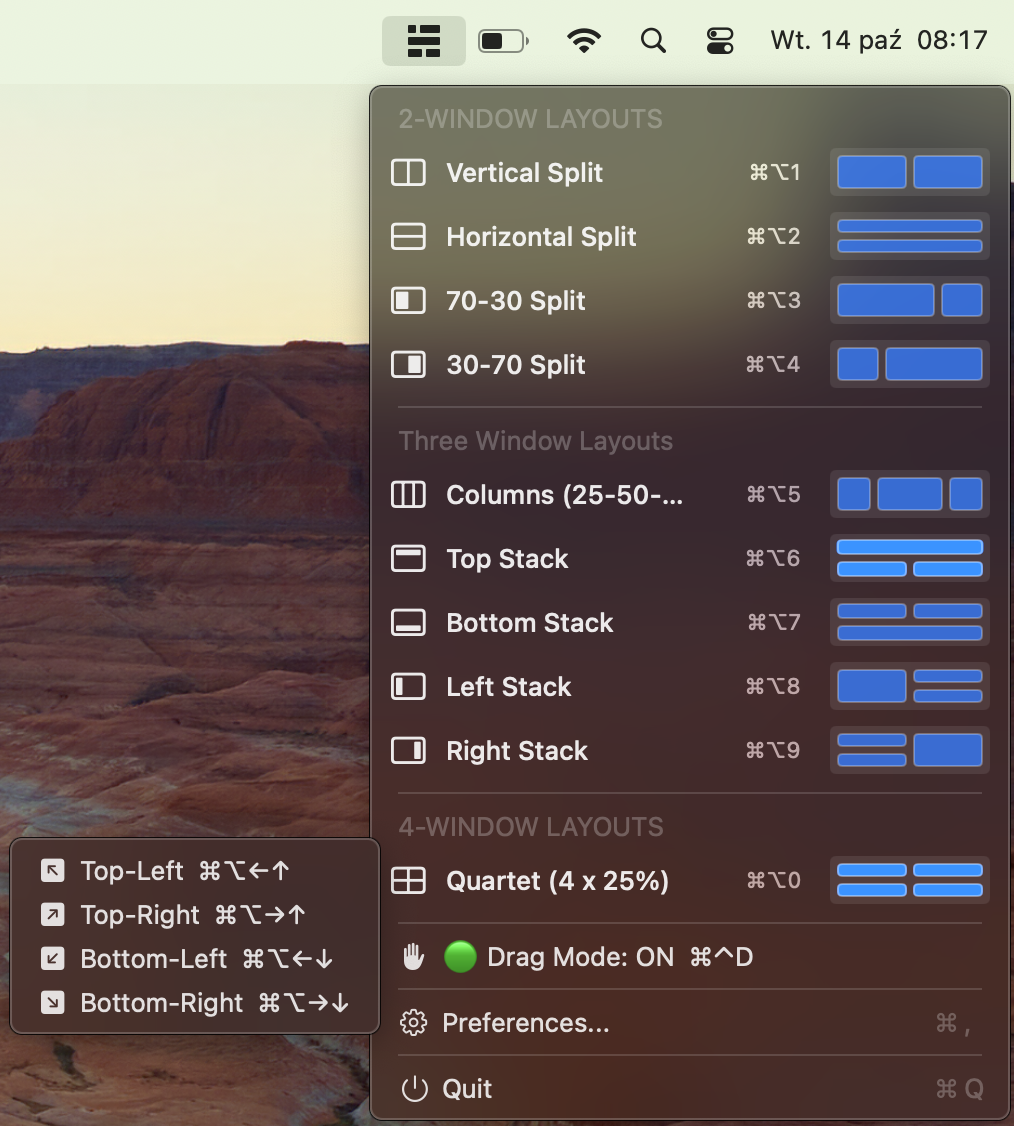
Task: Toggle Drag Mode off via the green indicator
Action: tap(460, 956)
